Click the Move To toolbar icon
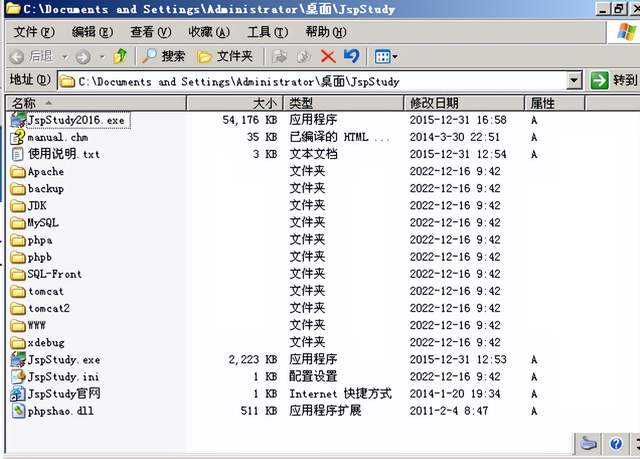The width and height of the screenshot is (640, 459). tap(280, 56)
